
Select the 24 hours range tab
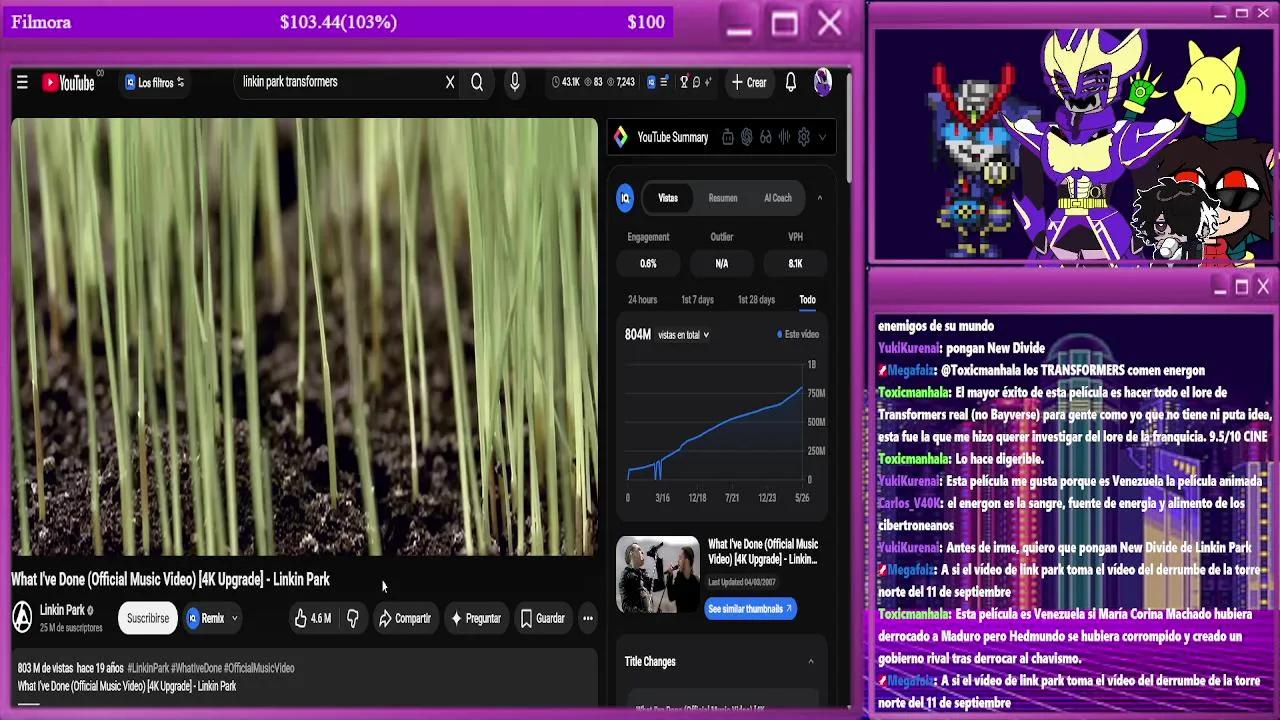[x=642, y=300]
